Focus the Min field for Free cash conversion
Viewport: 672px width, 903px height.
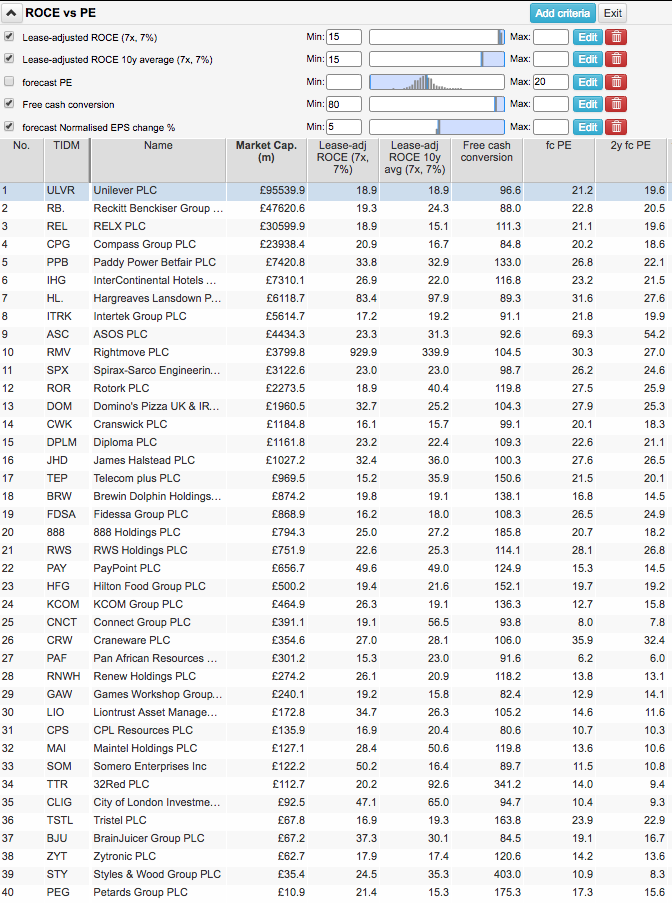point(344,104)
